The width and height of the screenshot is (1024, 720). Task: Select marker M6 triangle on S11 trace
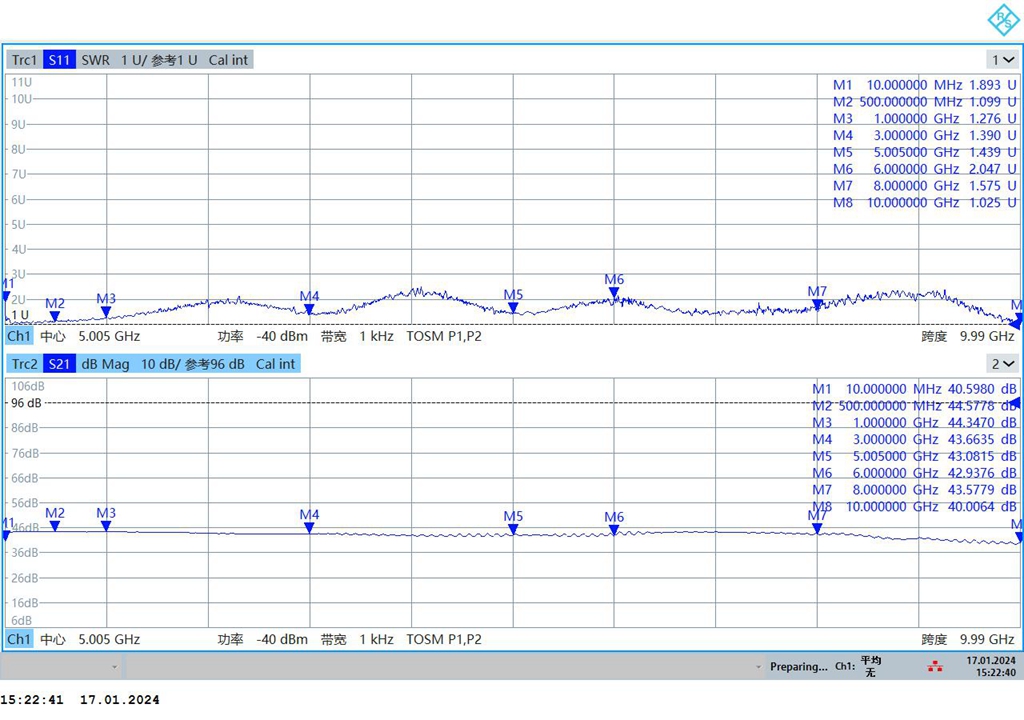click(x=614, y=293)
